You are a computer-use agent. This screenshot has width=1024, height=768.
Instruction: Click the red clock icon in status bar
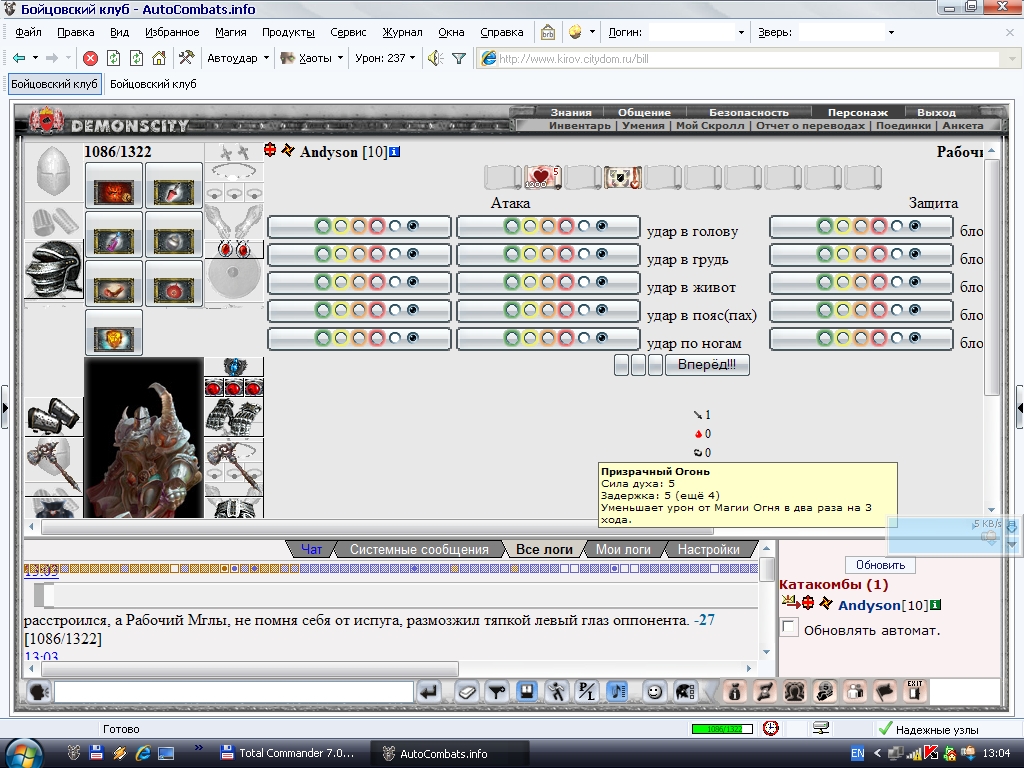[771, 728]
